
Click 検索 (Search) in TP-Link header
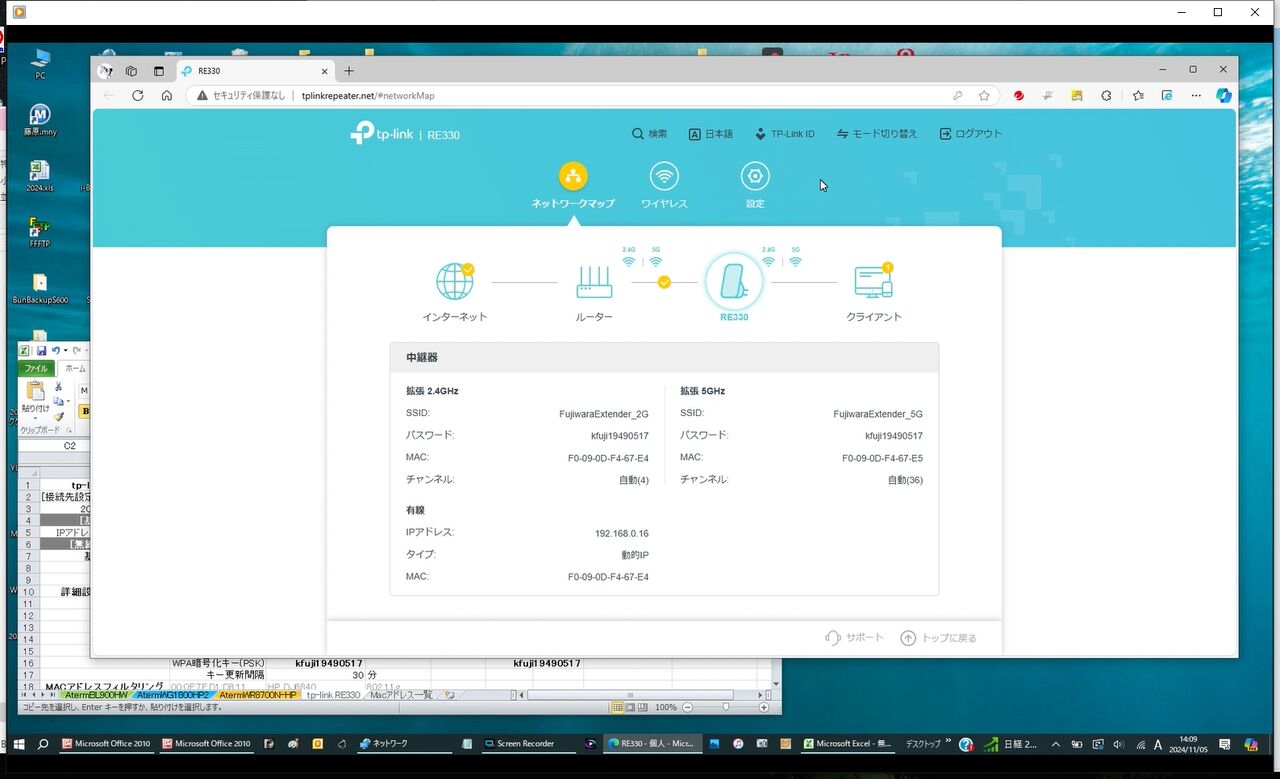coord(649,134)
